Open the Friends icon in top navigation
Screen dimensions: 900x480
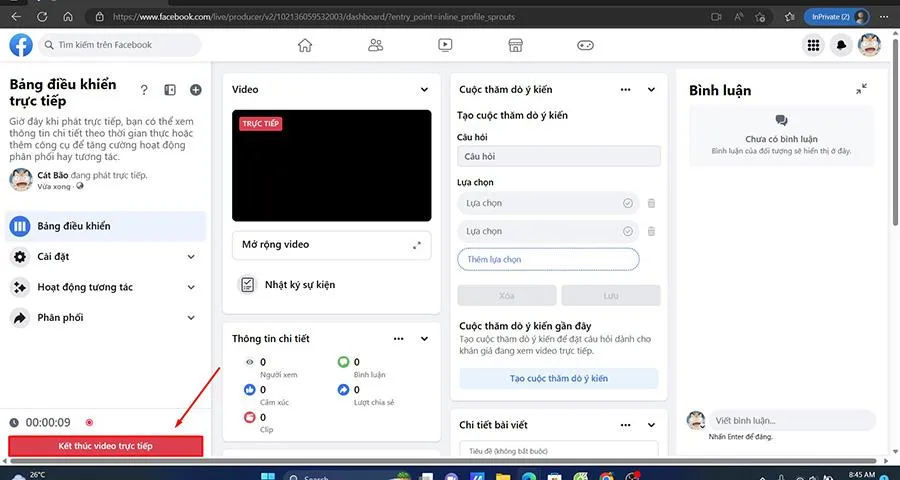point(375,45)
